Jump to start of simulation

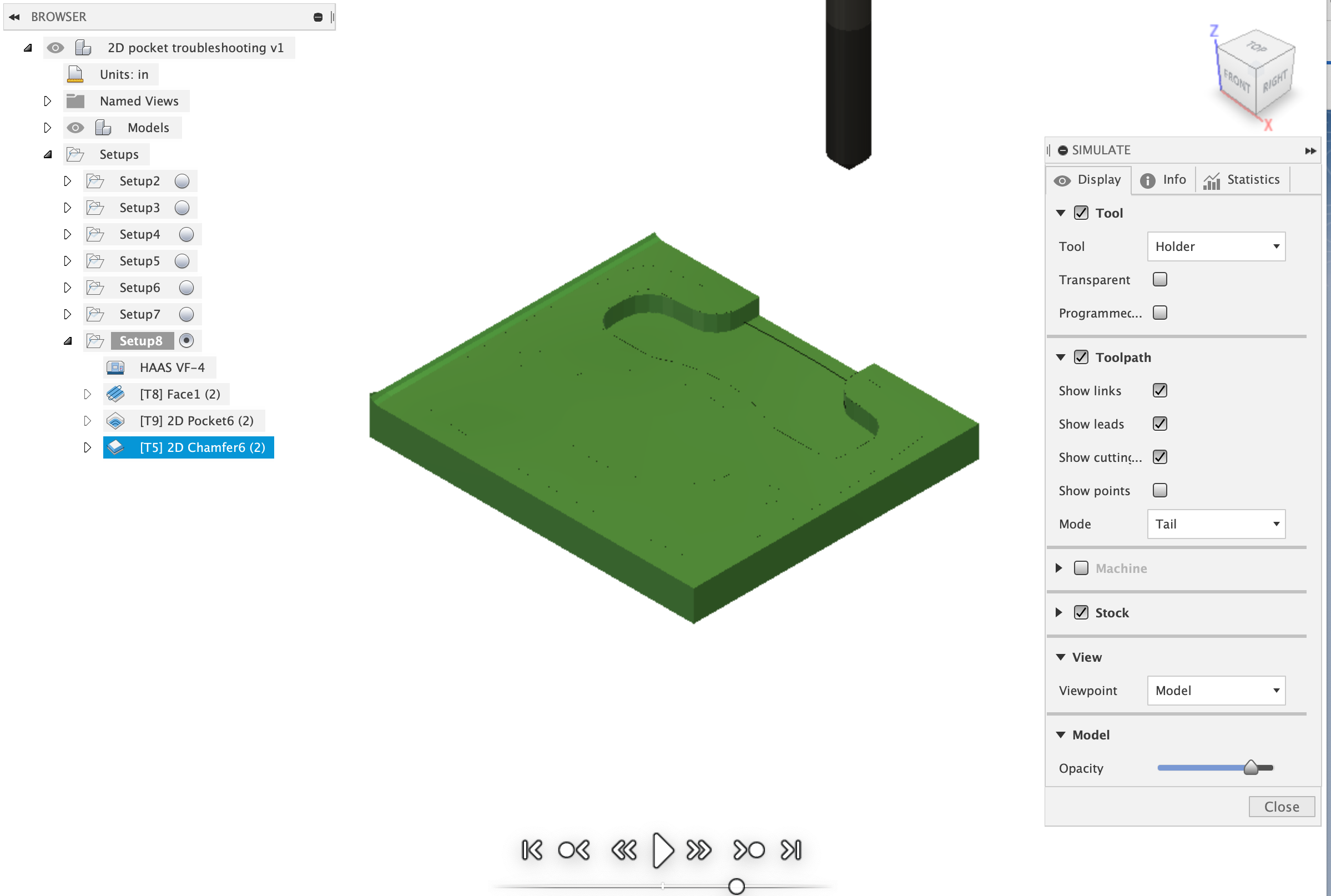coord(532,850)
